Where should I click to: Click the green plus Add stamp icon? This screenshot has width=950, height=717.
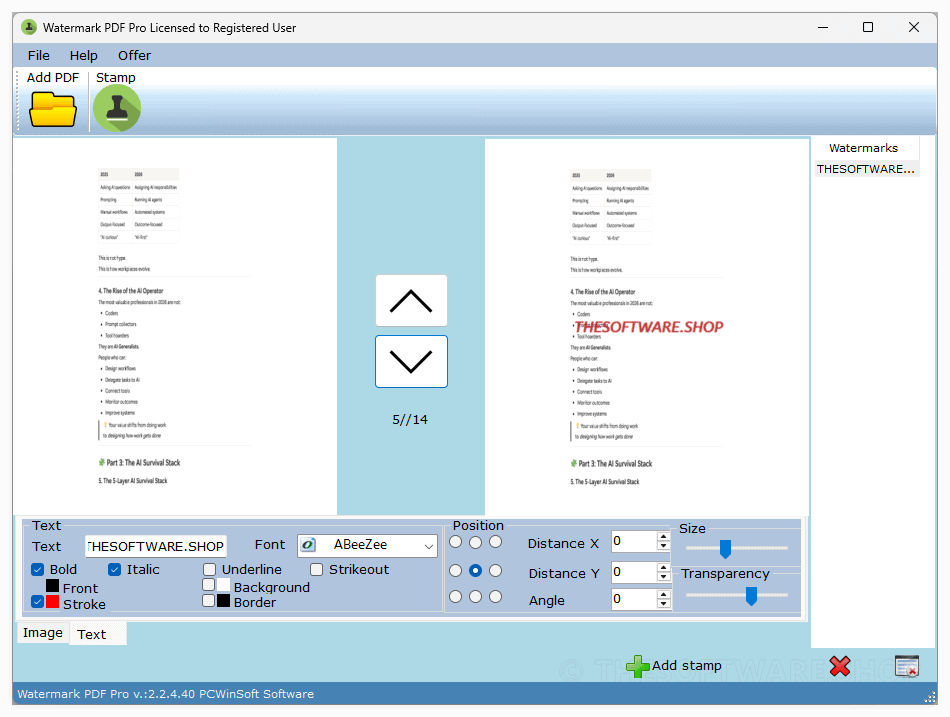(x=637, y=665)
